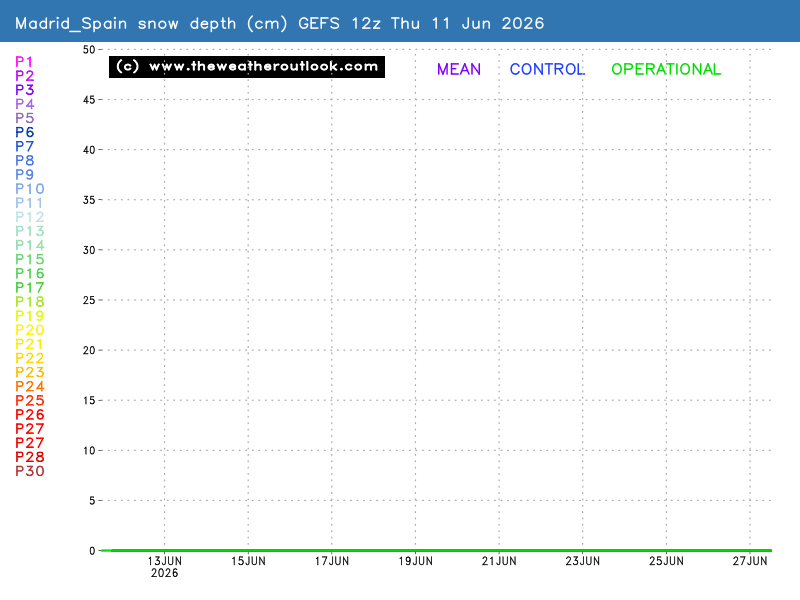Click the P4 ensemble member label
This screenshot has width=800, height=600.
point(24,104)
